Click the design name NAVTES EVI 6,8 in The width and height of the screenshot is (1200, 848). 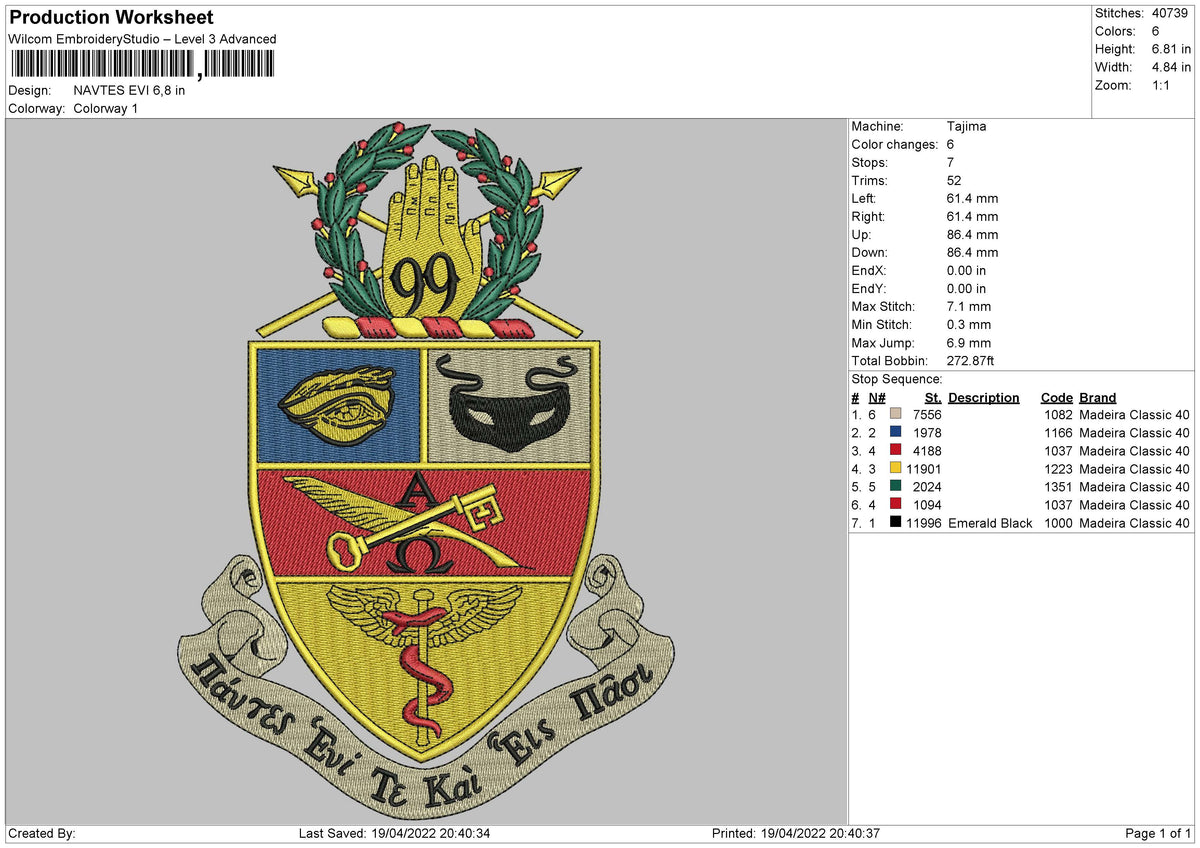[x=129, y=90]
